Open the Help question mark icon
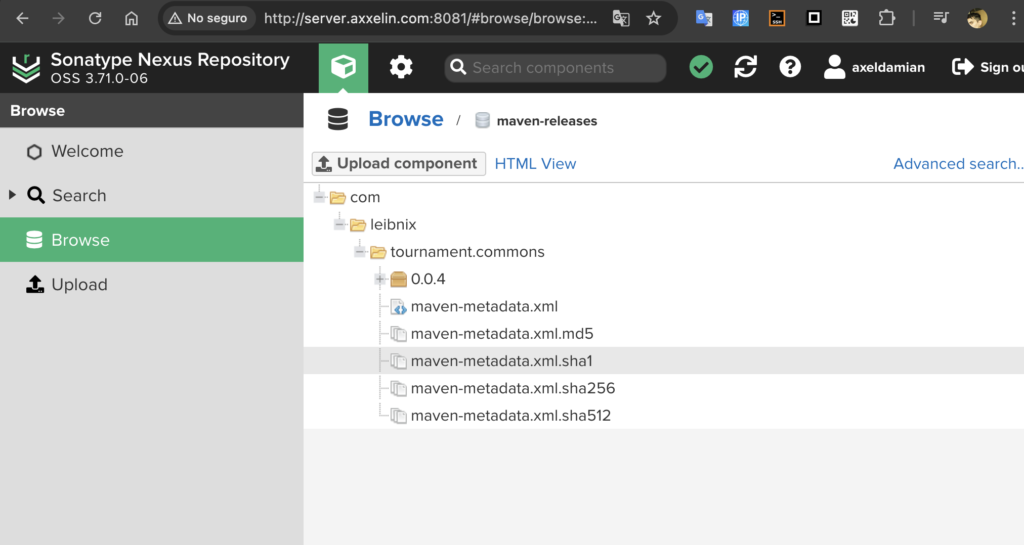 pos(790,68)
